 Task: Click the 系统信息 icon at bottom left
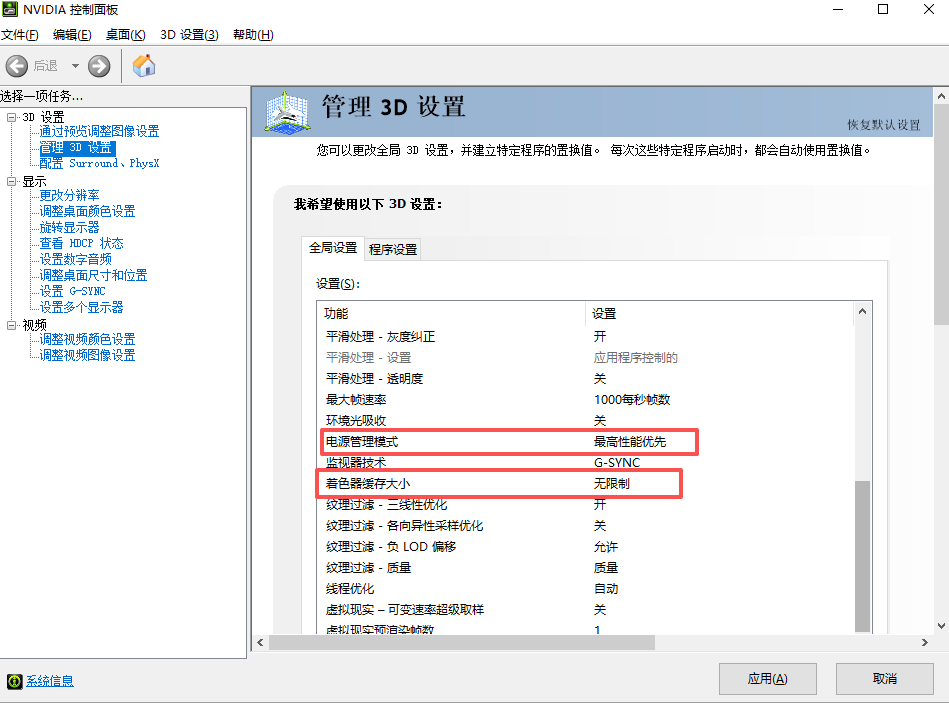(14, 681)
